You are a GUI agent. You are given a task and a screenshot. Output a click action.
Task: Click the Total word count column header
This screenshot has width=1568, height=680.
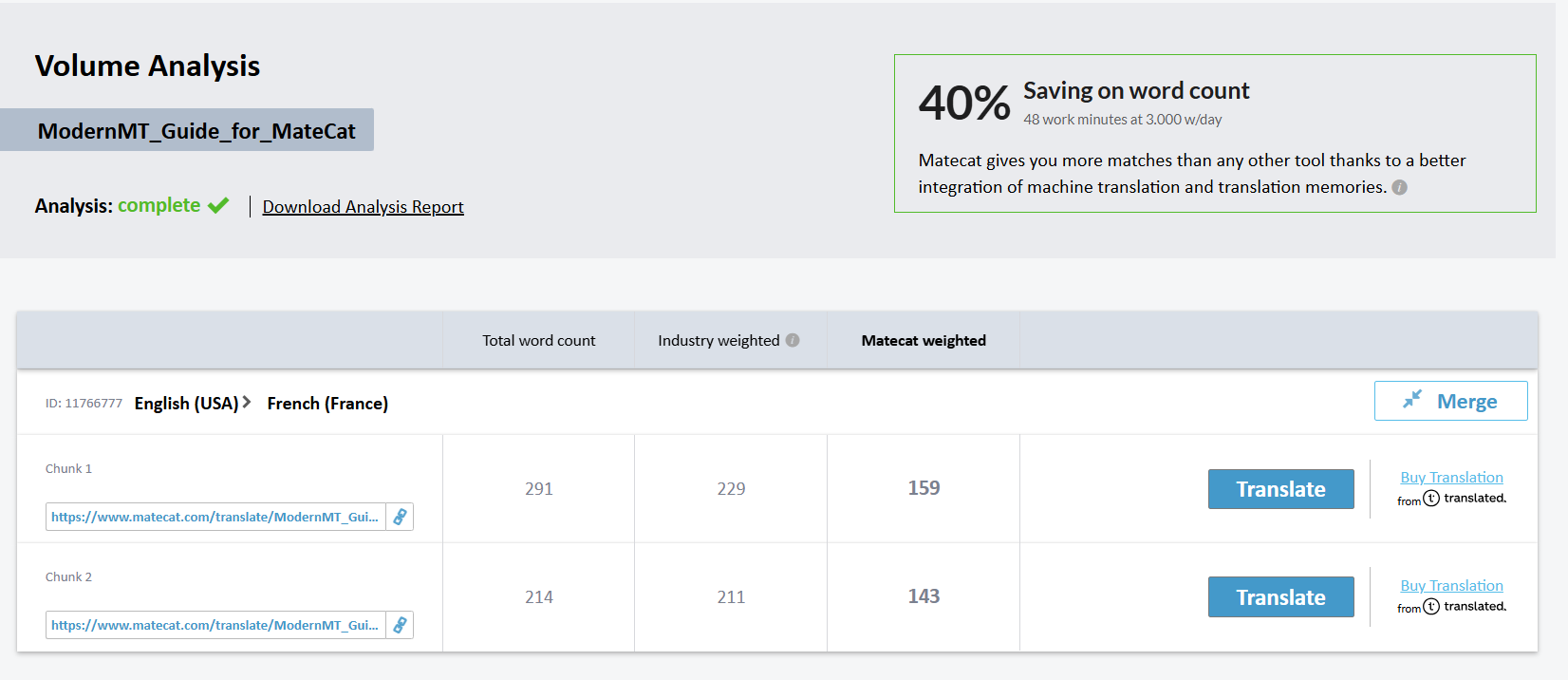(x=538, y=340)
